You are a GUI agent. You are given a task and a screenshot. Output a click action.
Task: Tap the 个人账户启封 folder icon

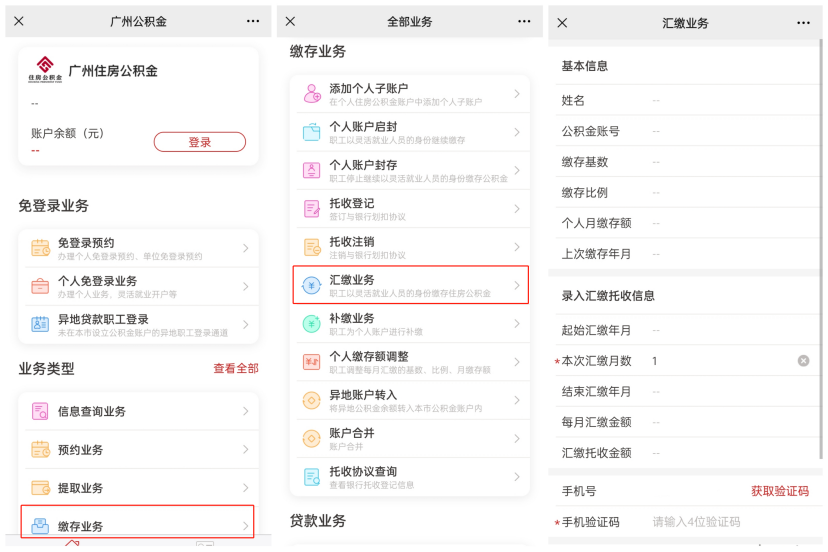pos(312,132)
